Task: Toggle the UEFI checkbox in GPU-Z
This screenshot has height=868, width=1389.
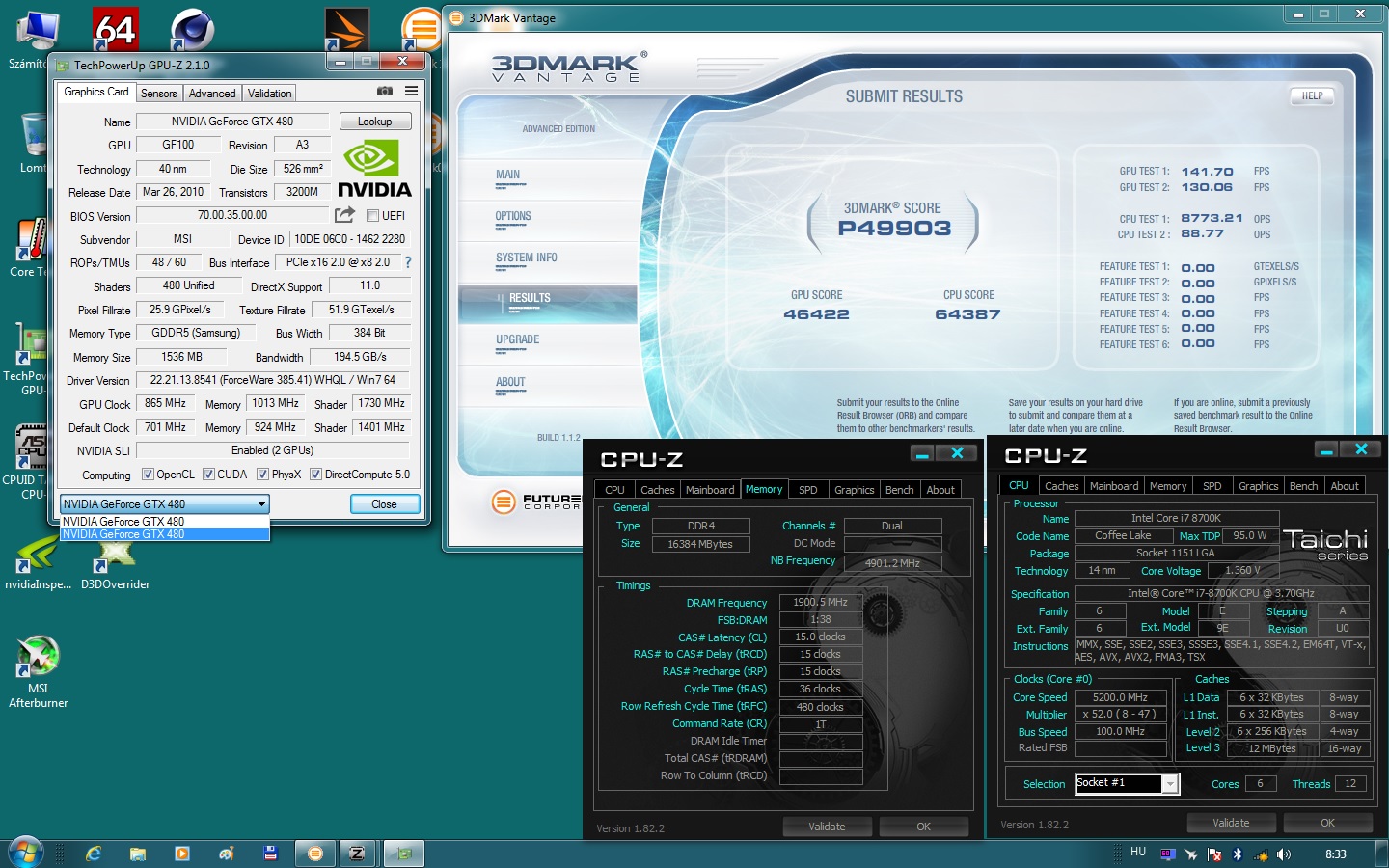Action: click(x=372, y=216)
